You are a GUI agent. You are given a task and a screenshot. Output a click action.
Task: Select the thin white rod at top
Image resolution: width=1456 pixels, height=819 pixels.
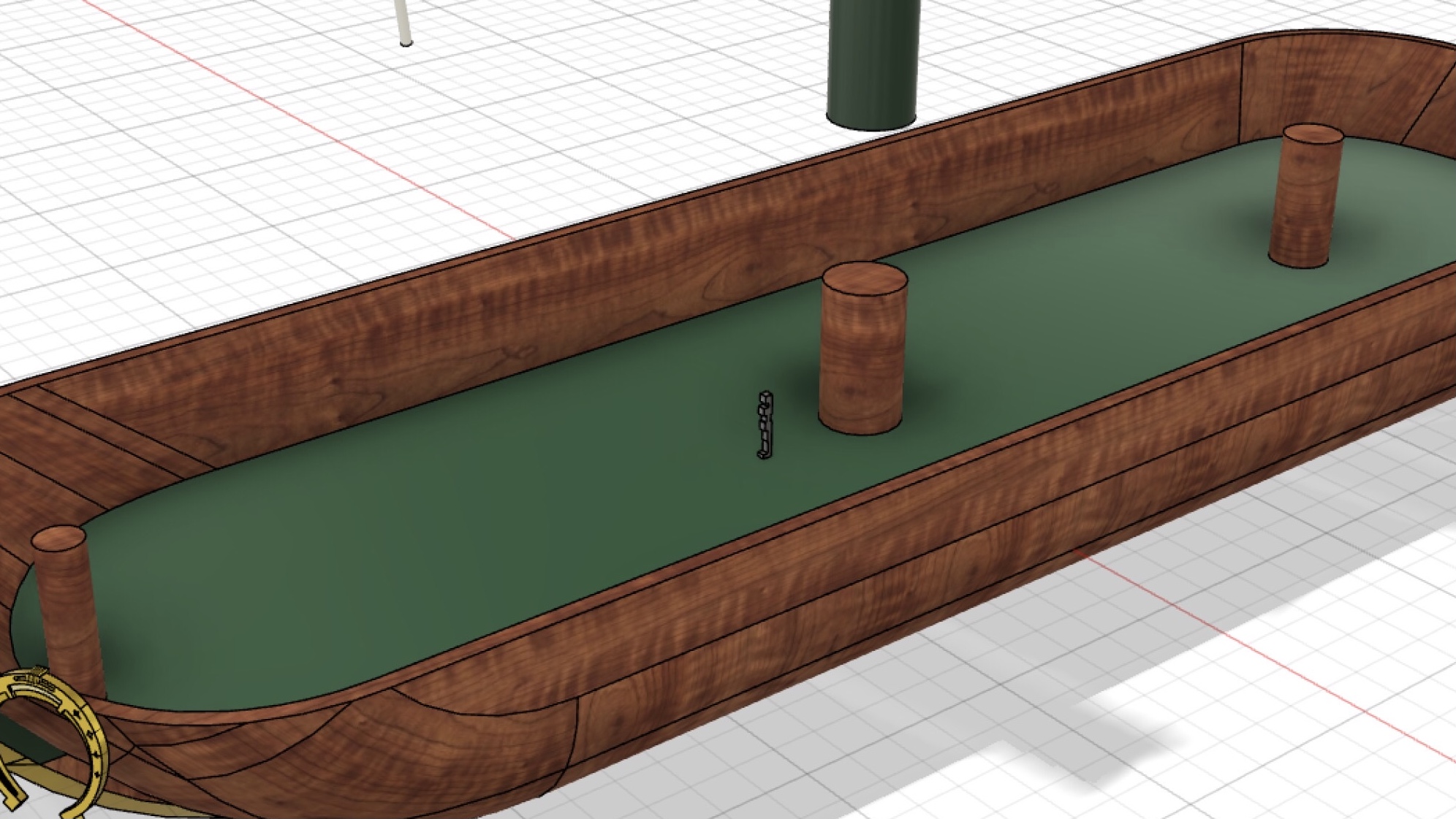click(402, 23)
